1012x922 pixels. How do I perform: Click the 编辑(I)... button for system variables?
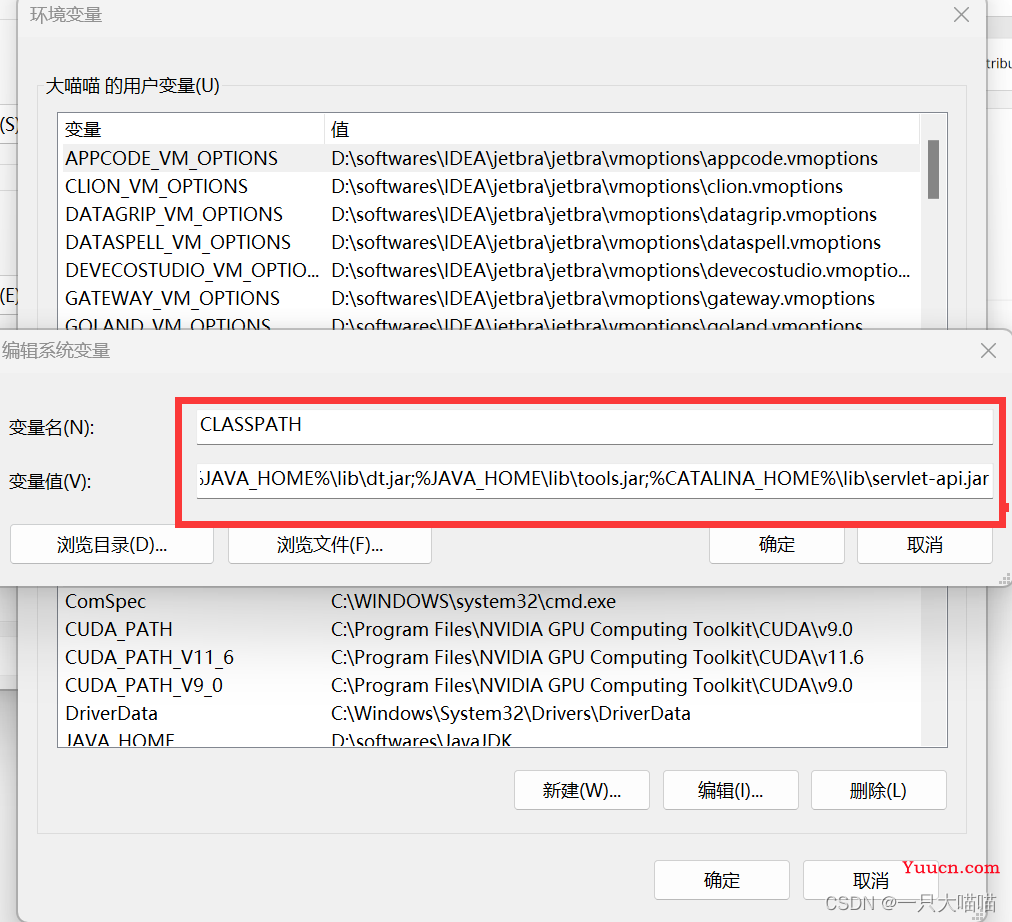(x=731, y=790)
